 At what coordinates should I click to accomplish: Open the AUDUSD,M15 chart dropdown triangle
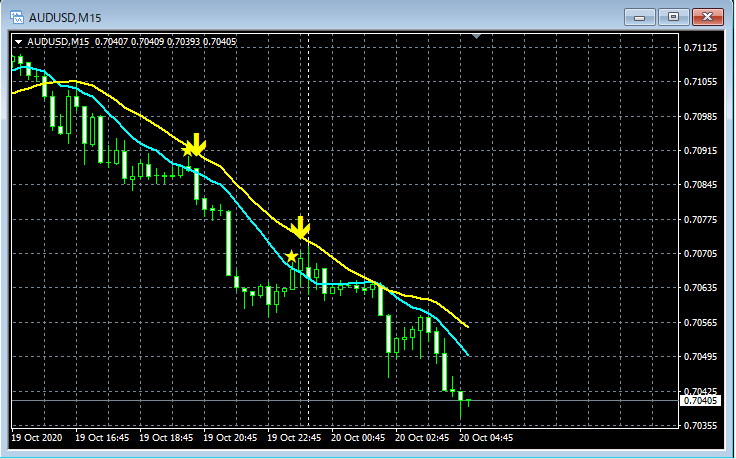(x=19, y=42)
